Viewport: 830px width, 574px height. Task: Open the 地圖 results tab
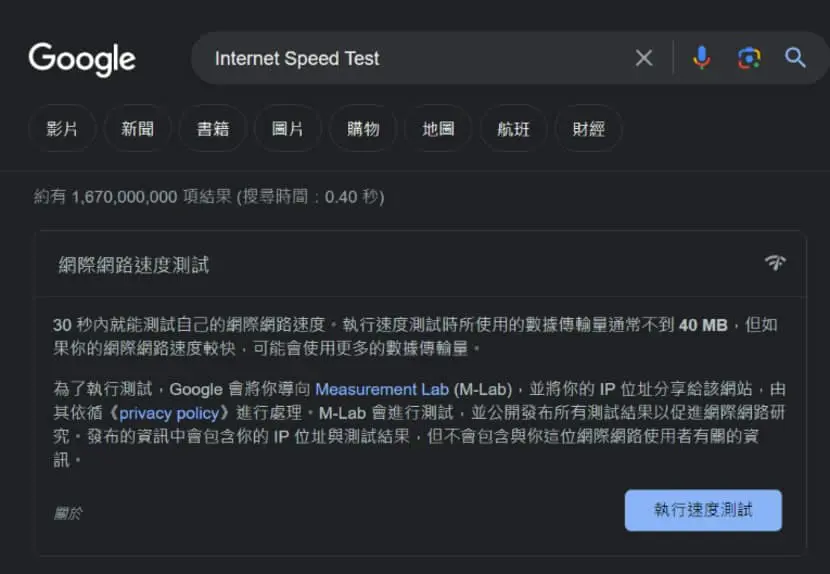438,129
